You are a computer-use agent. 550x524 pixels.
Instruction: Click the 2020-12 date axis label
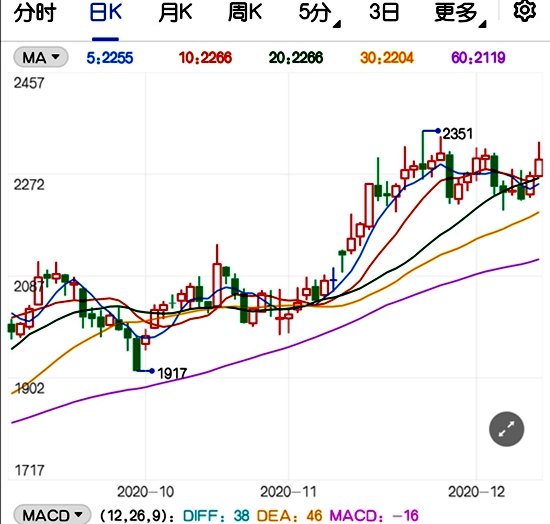pyautogui.click(x=476, y=492)
